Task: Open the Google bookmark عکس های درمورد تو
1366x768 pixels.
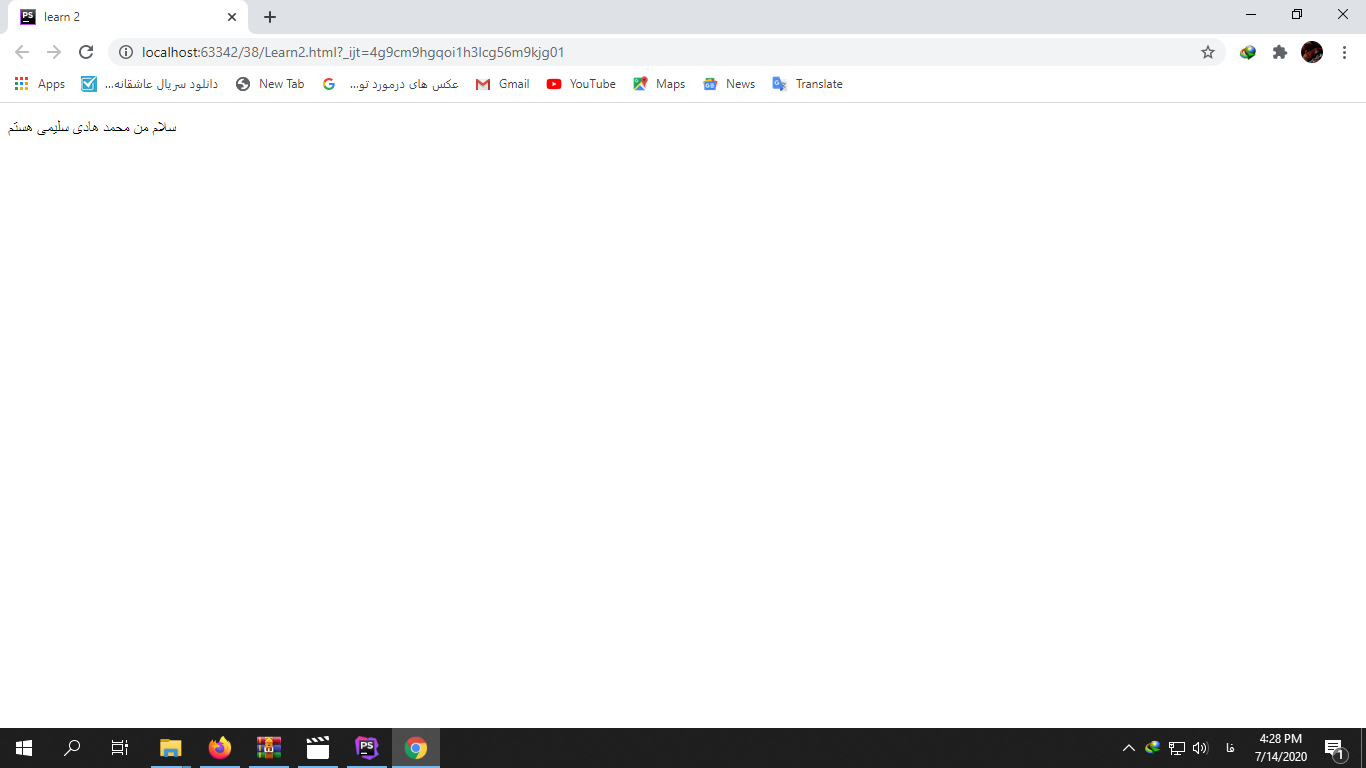Action: (x=391, y=84)
